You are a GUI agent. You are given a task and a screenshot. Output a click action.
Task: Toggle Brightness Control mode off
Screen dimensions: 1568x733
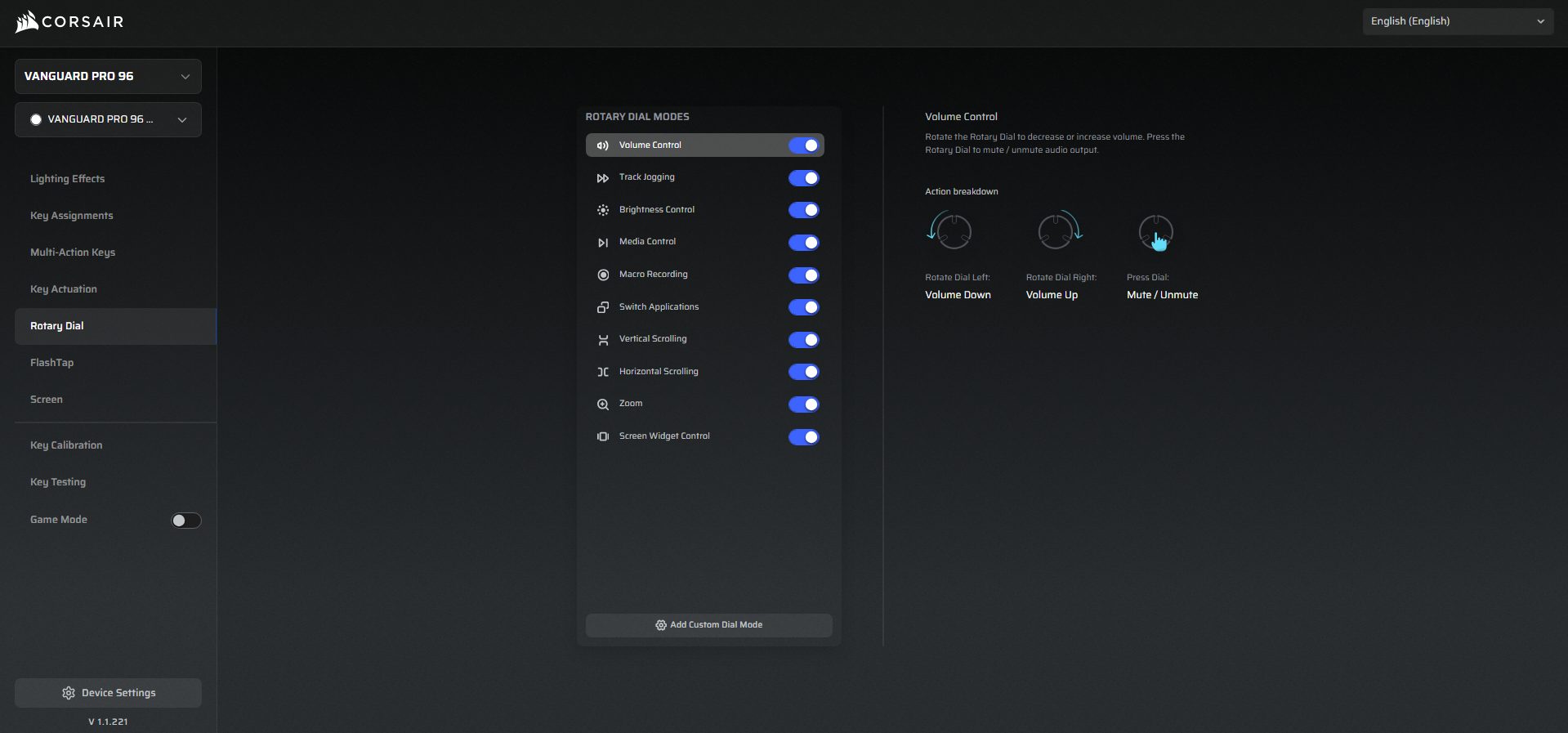(804, 210)
